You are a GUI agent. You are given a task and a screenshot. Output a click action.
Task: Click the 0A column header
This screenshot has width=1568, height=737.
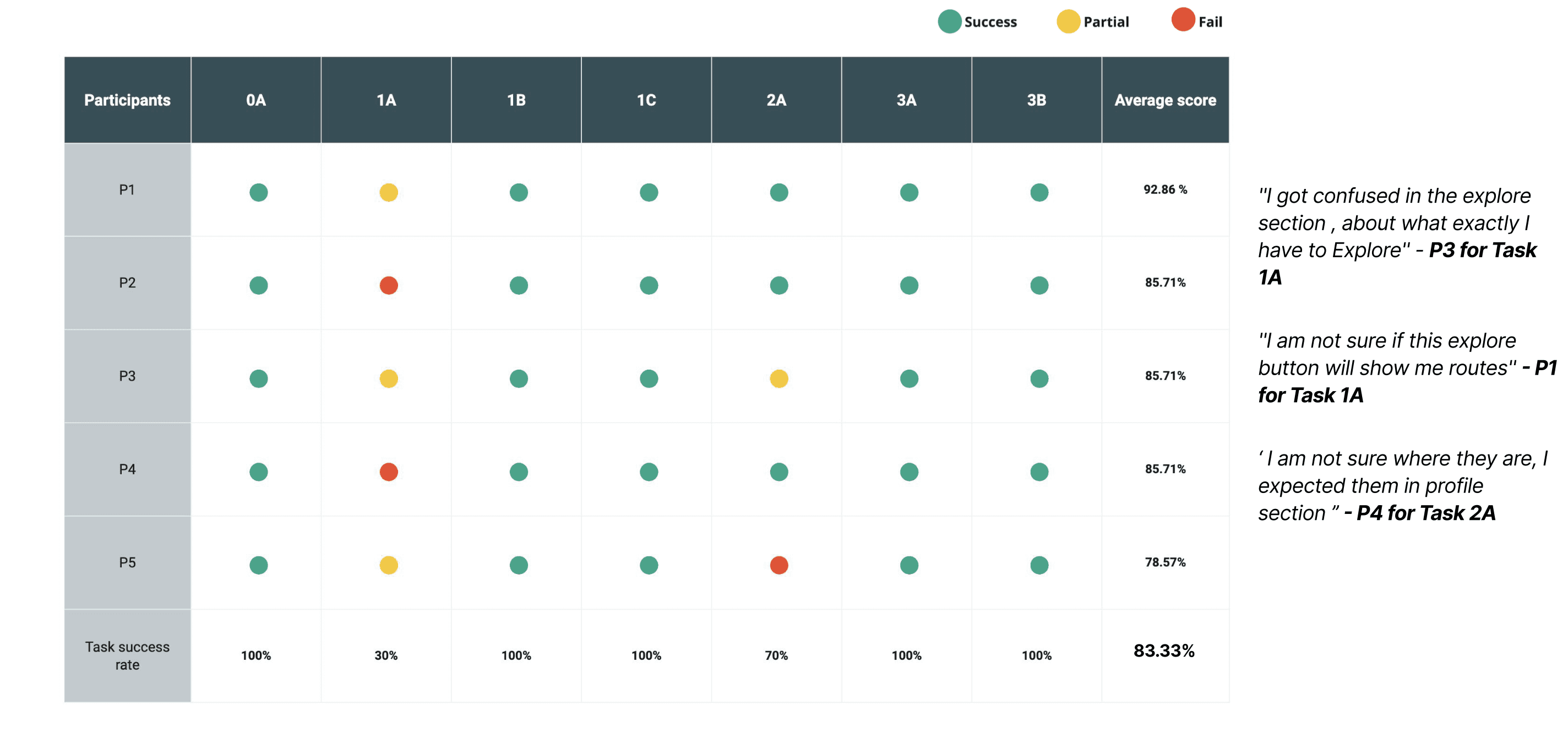pyautogui.click(x=255, y=100)
